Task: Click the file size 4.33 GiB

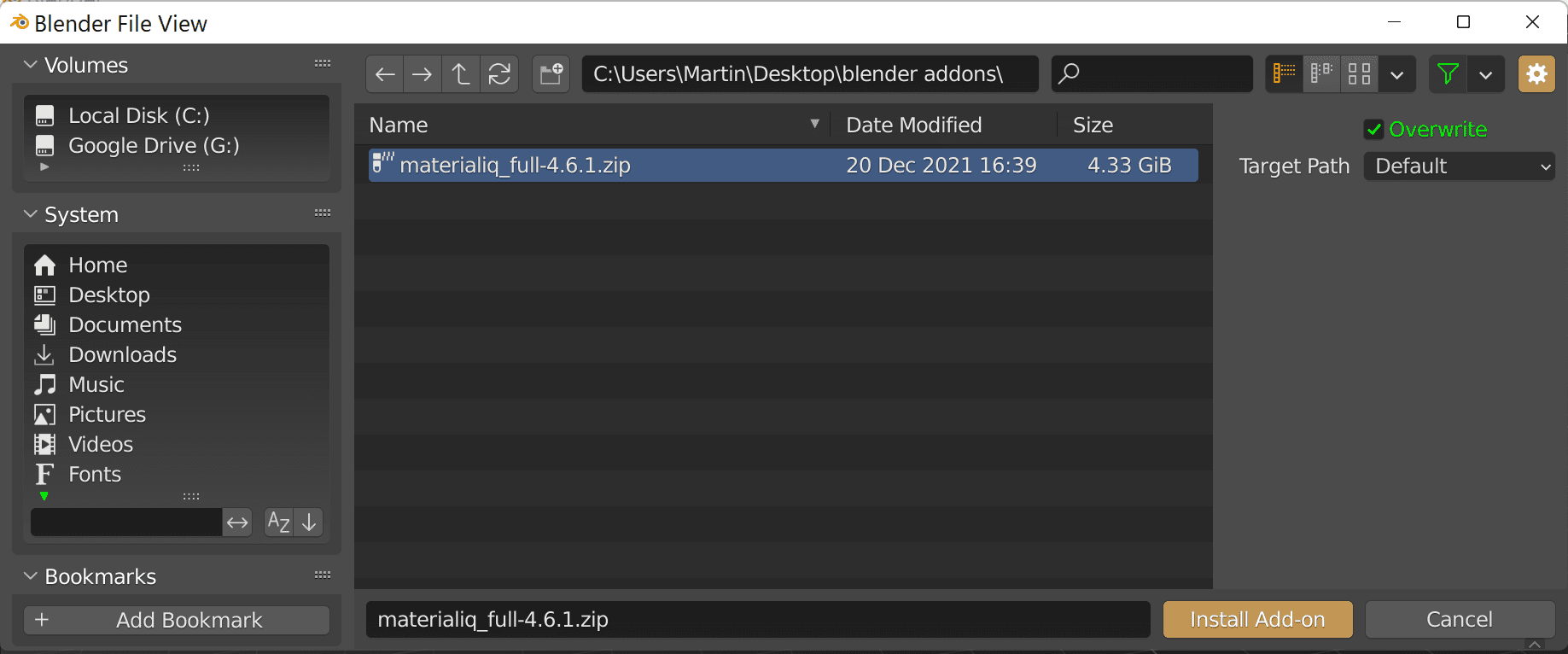Action: [x=1129, y=165]
